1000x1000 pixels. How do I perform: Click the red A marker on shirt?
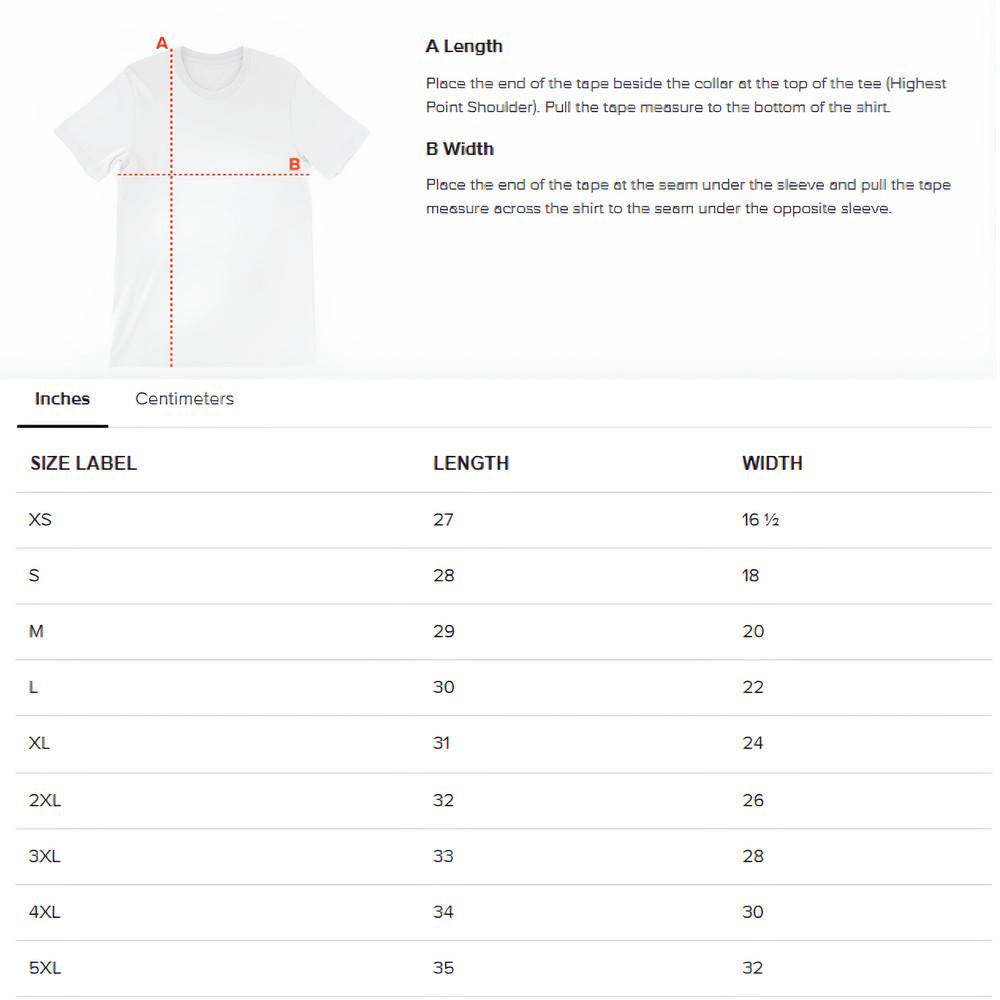[161, 43]
